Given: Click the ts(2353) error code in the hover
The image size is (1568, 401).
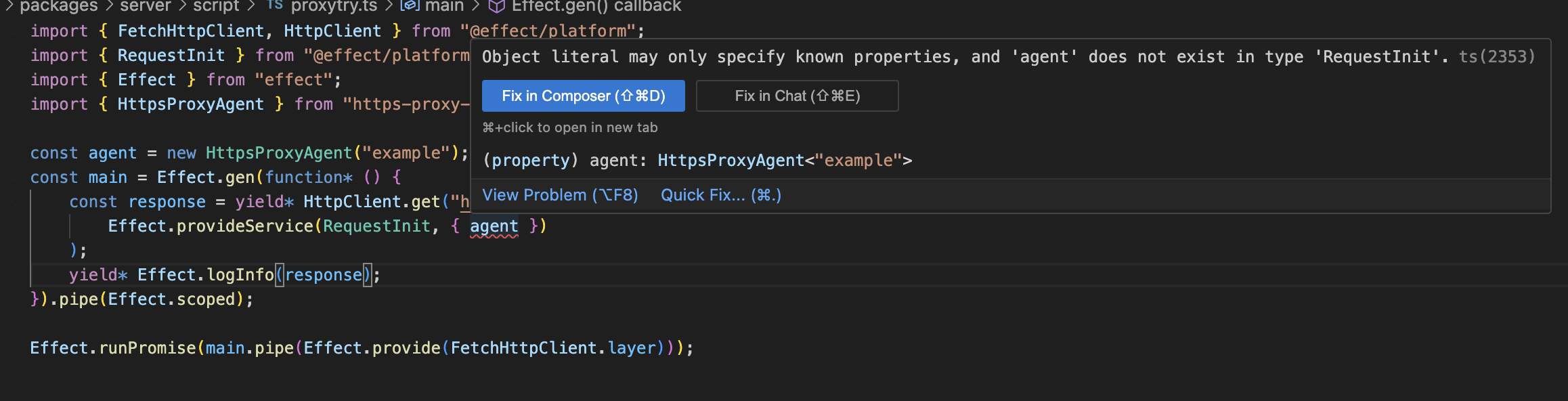Looking at the screenshot, I should click(1497, 57).
